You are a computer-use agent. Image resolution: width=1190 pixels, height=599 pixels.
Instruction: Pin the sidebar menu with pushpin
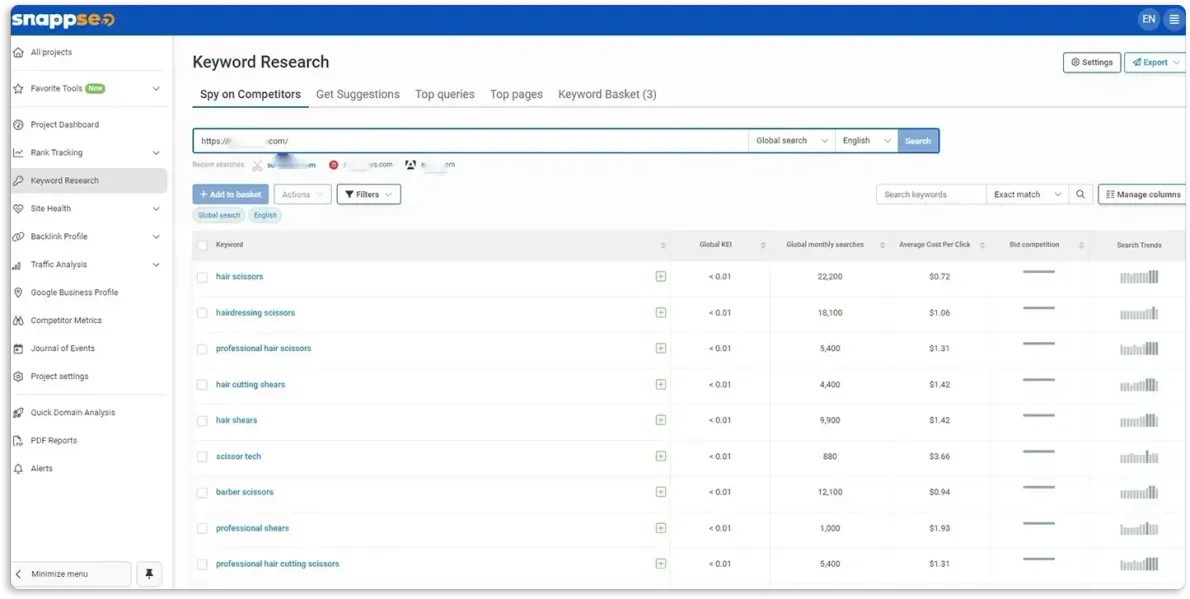pyautogui.click(x=149, y=574)
